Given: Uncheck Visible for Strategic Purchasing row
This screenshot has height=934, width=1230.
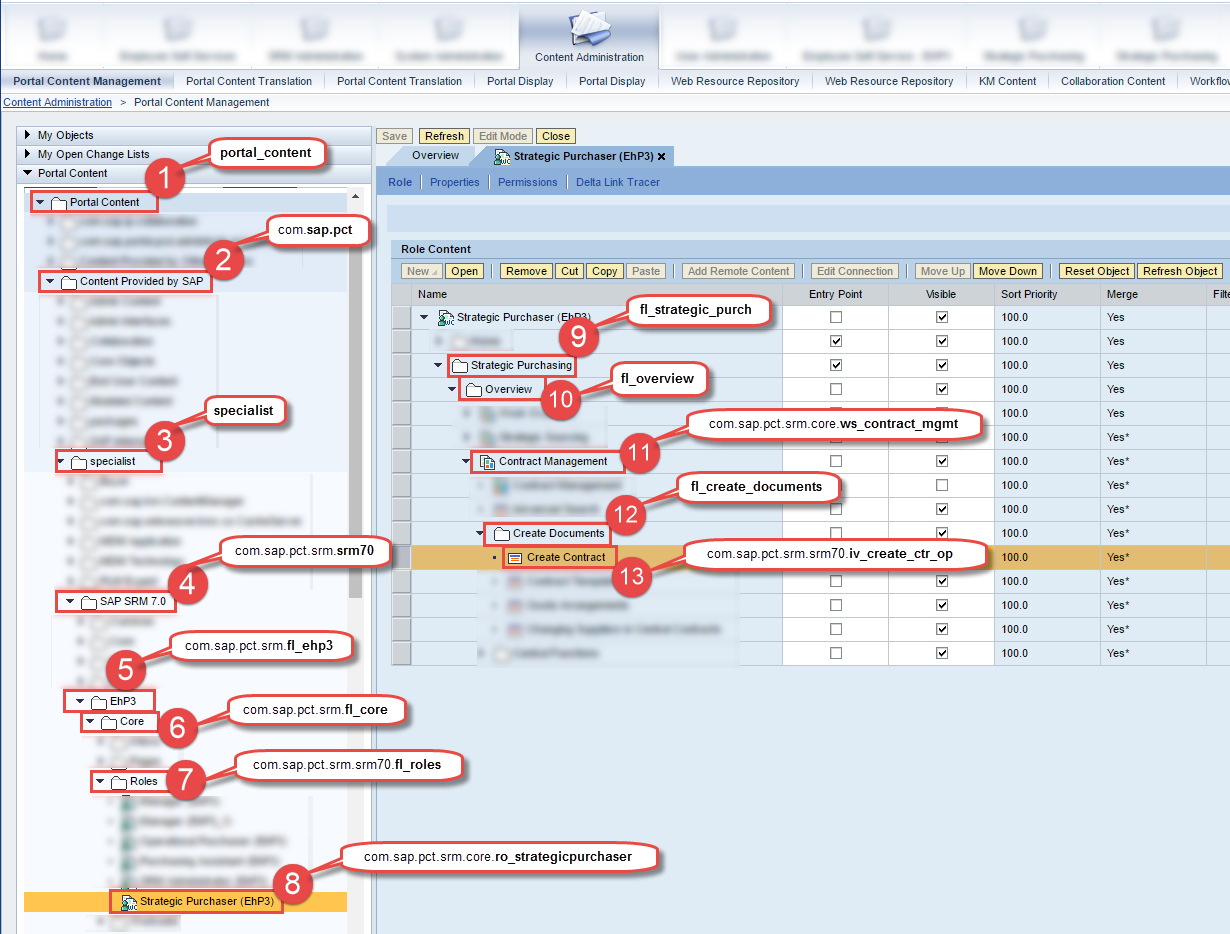Looking at the screenshot, I should (x=941, y=365).
